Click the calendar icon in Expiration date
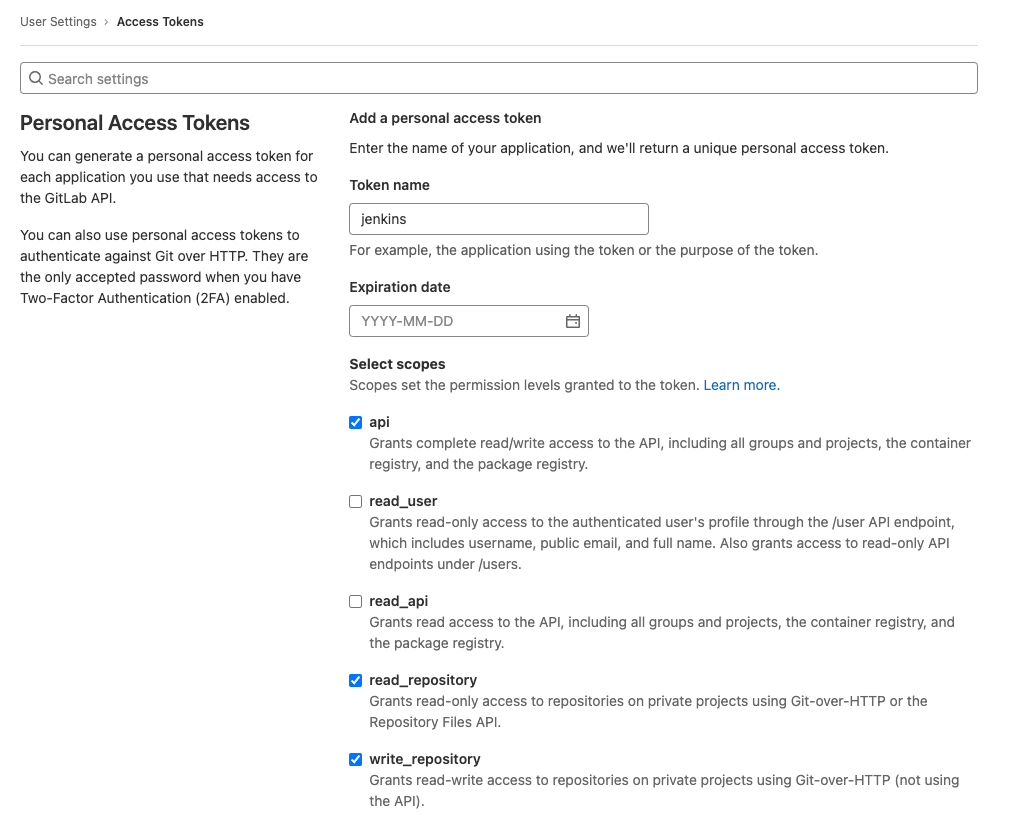 [573, 321]
